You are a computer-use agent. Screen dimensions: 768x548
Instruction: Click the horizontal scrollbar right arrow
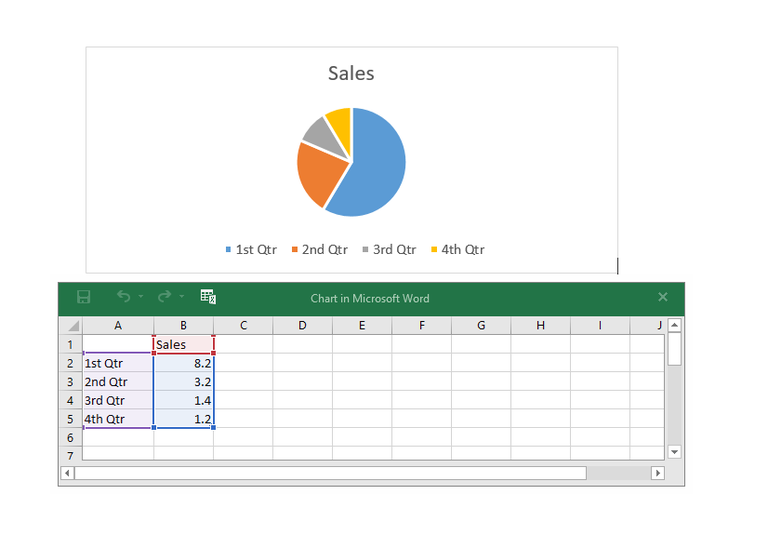[657, 473]
